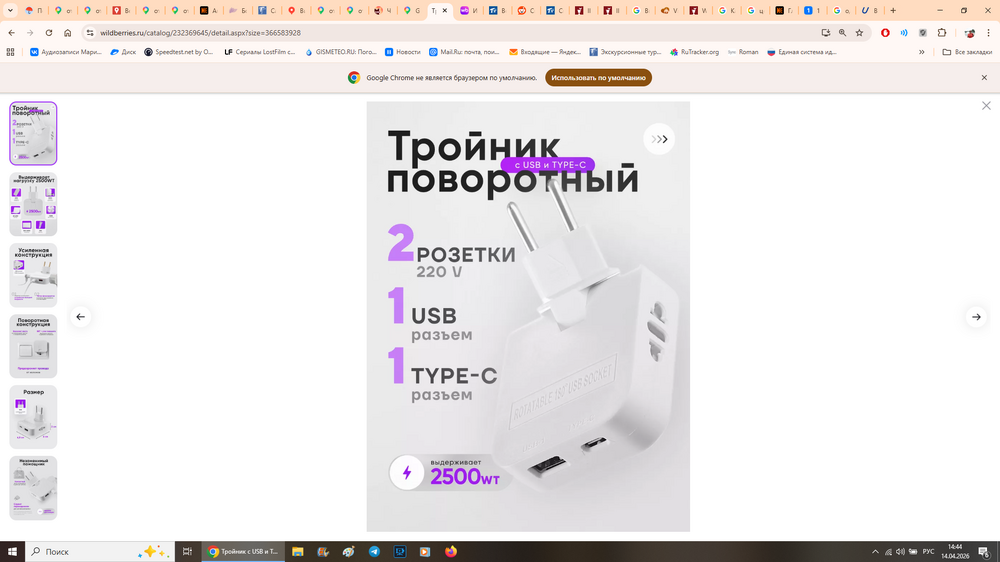Open the 'Диск' bookmark
The image size is (1000, 562).
(123, 52)
